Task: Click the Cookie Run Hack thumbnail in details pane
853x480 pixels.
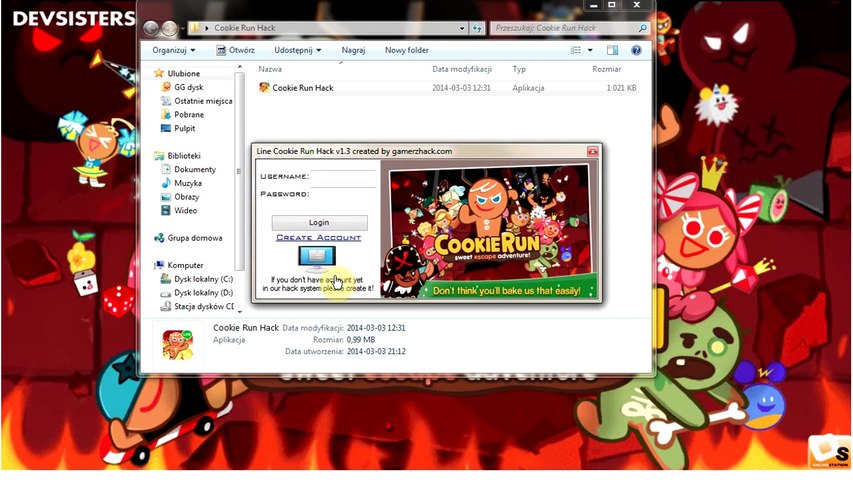Action: tap(177, 345)
